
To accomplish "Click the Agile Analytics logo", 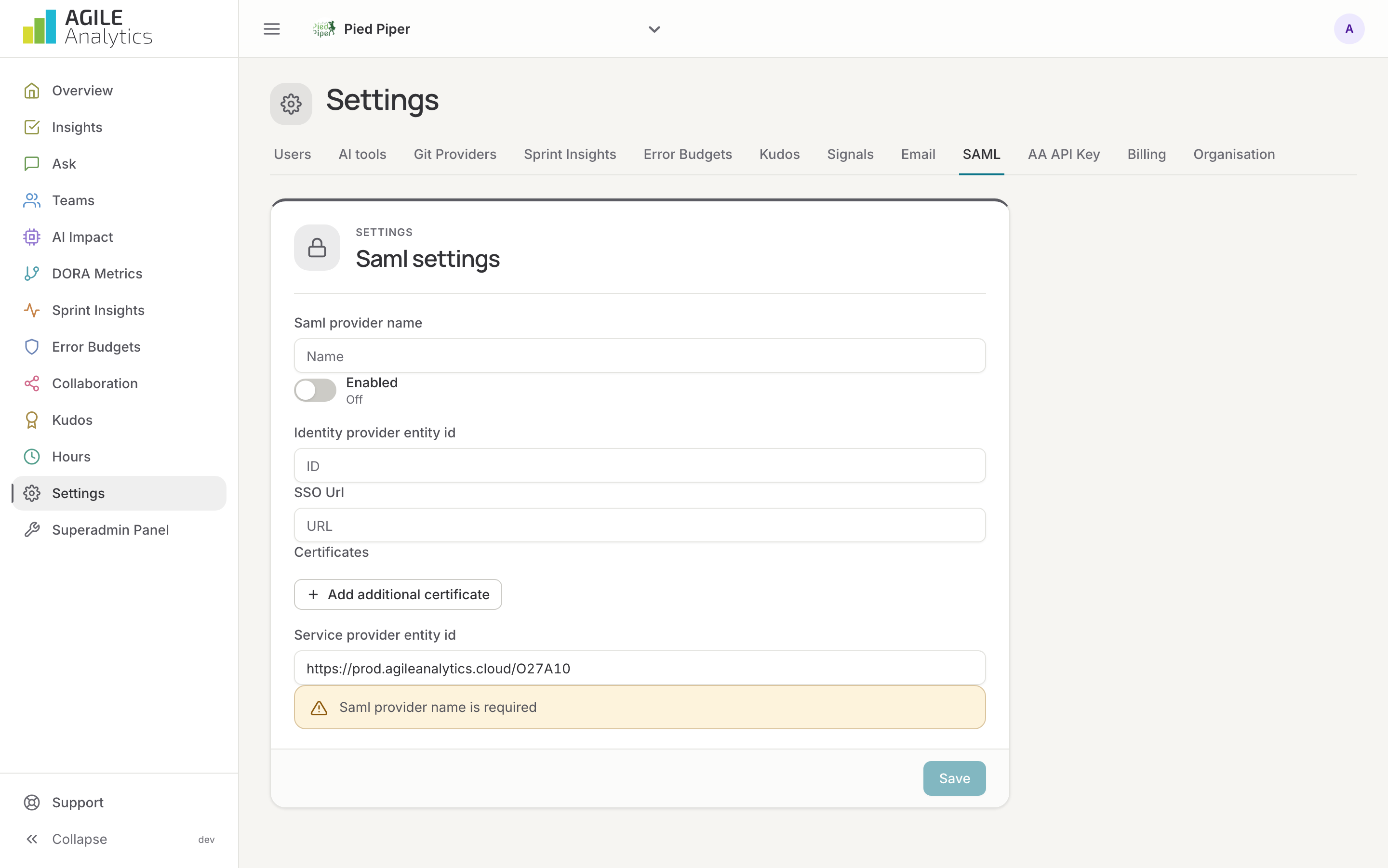I will pyautogui.click(x=87, y=27).
